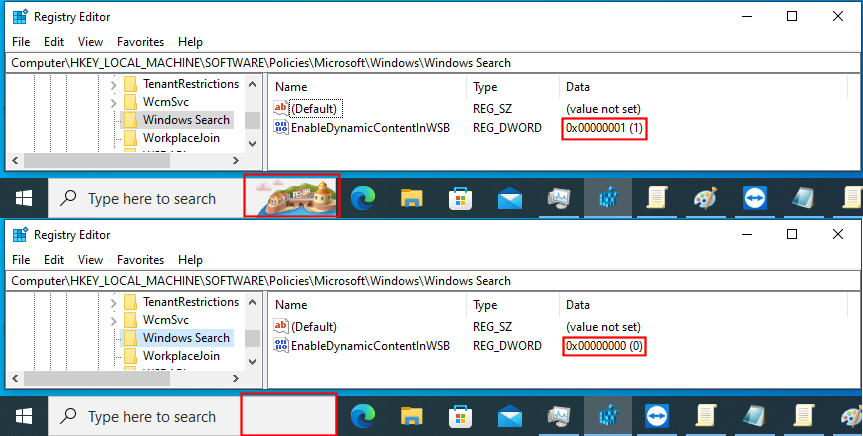Open Favorites menu in lower Registry Editor
Screen dimensions: 863x436
click(140, 260)
